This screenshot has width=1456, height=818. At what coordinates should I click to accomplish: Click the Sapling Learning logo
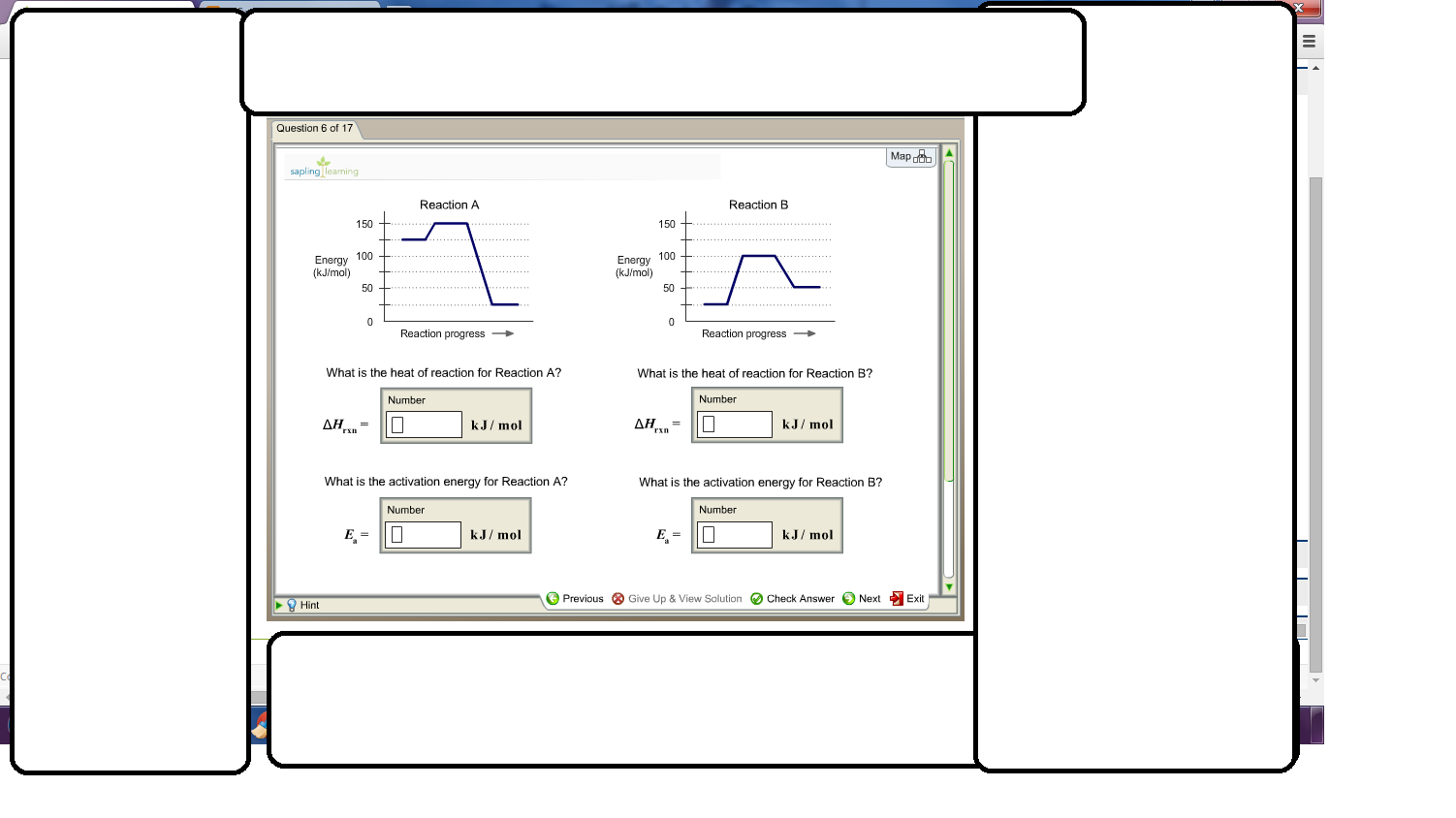click(324, 168)
